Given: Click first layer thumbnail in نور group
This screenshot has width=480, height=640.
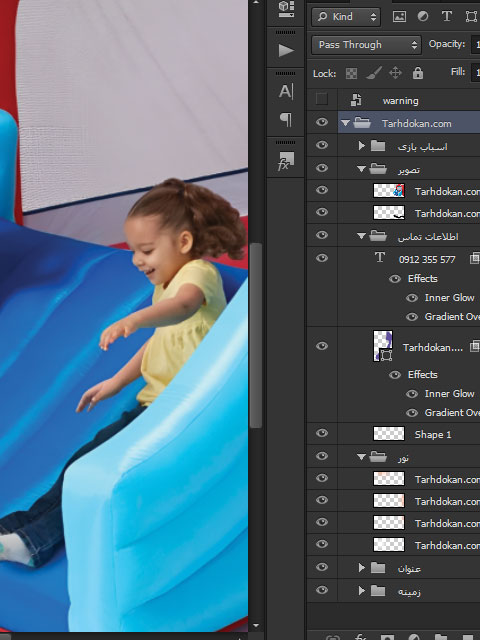Looking at the screenshot, I should coord(389,478).
